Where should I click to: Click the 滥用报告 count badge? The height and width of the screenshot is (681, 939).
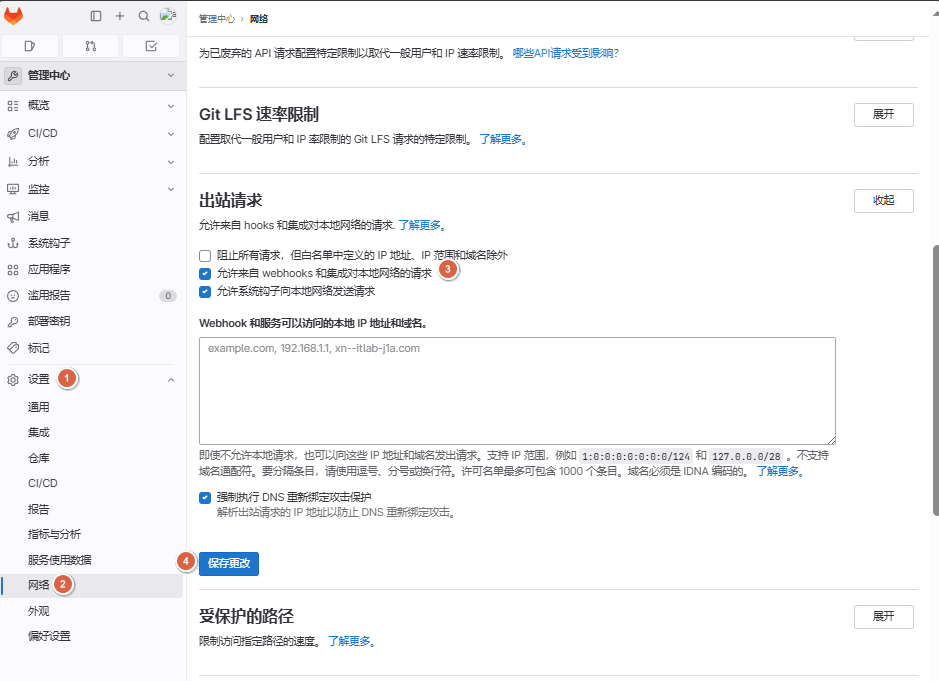click(x=168, y=296)
